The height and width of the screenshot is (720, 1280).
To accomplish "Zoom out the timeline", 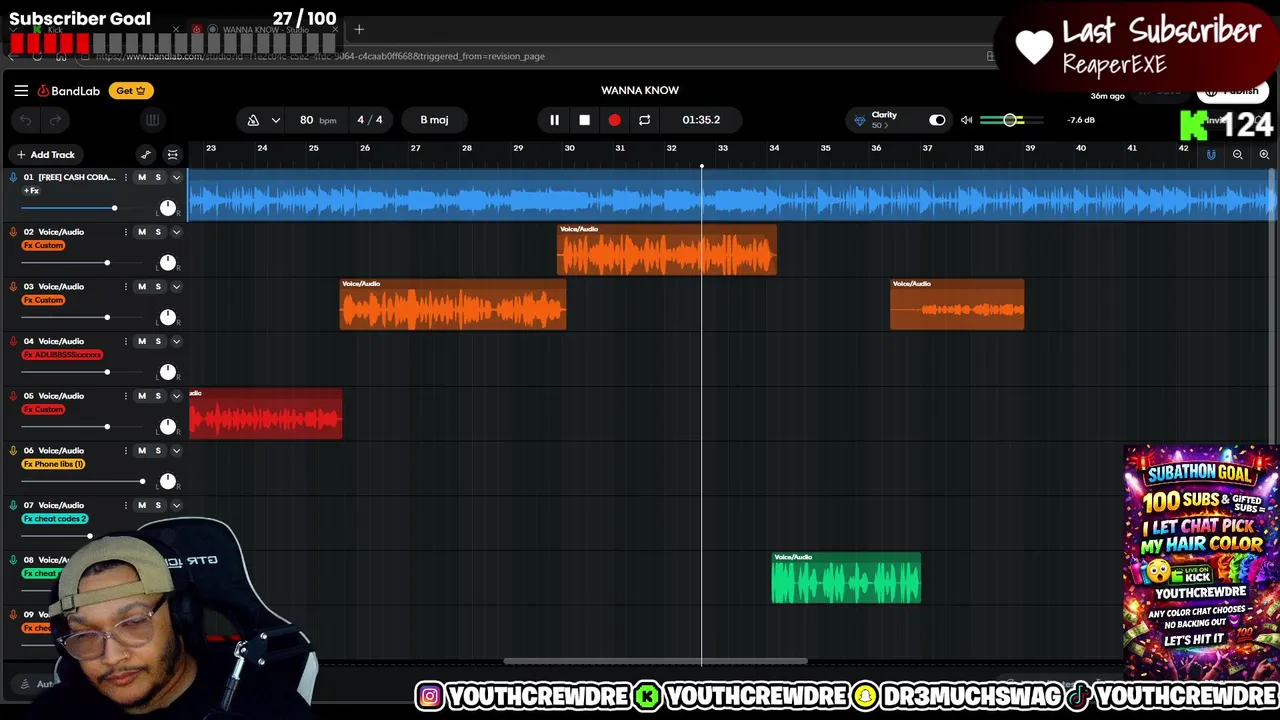I will pos(1238,154).
